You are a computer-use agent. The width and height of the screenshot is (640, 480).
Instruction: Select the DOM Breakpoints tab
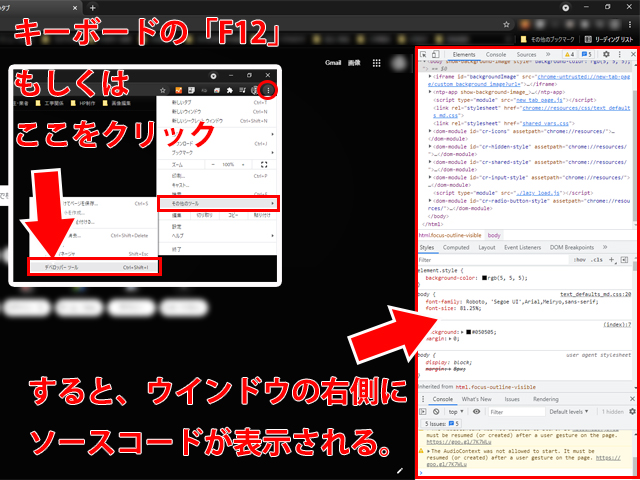point(571,247)
